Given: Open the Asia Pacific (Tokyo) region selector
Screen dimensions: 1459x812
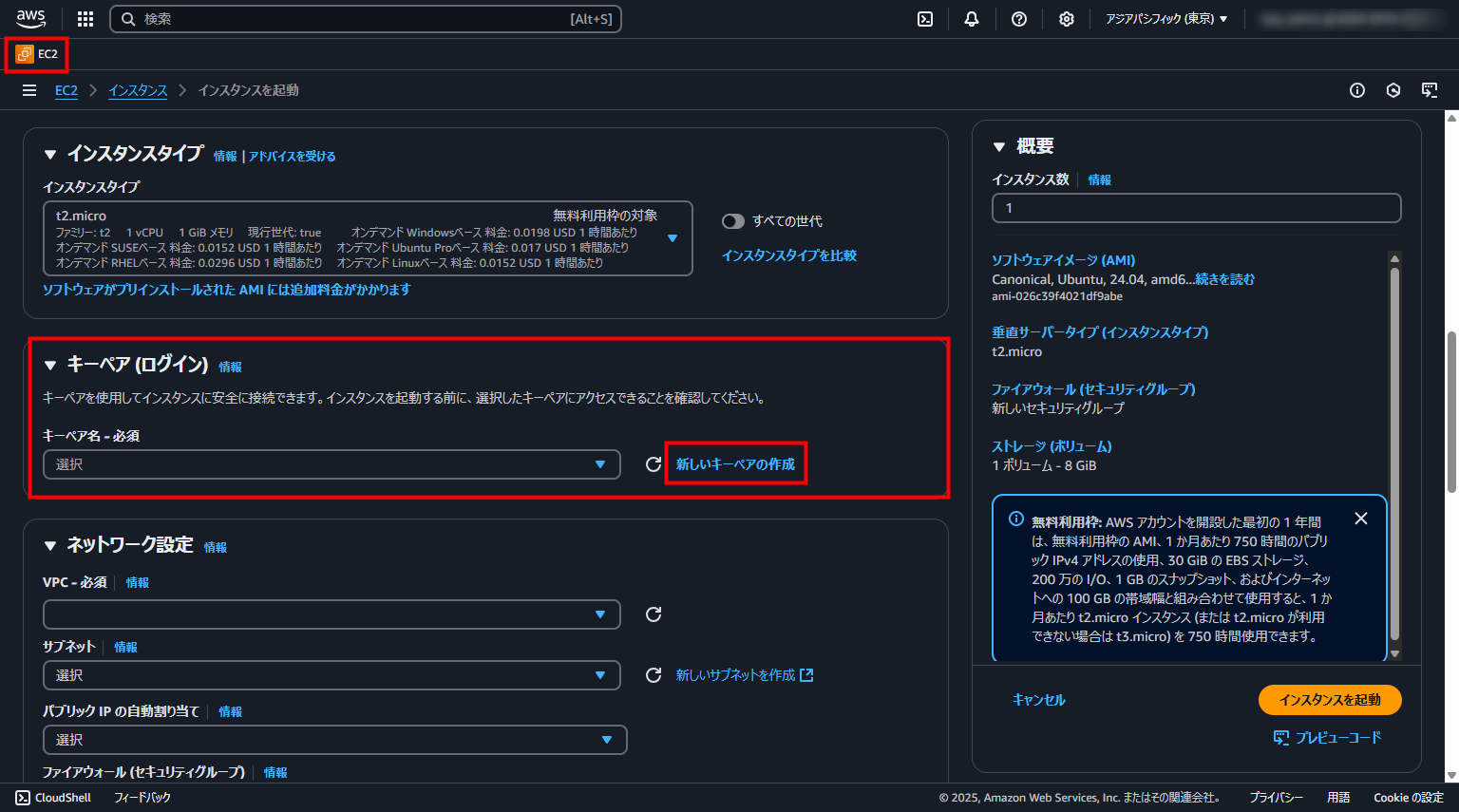Looking at the screenshot, I should click(1166, 19).
